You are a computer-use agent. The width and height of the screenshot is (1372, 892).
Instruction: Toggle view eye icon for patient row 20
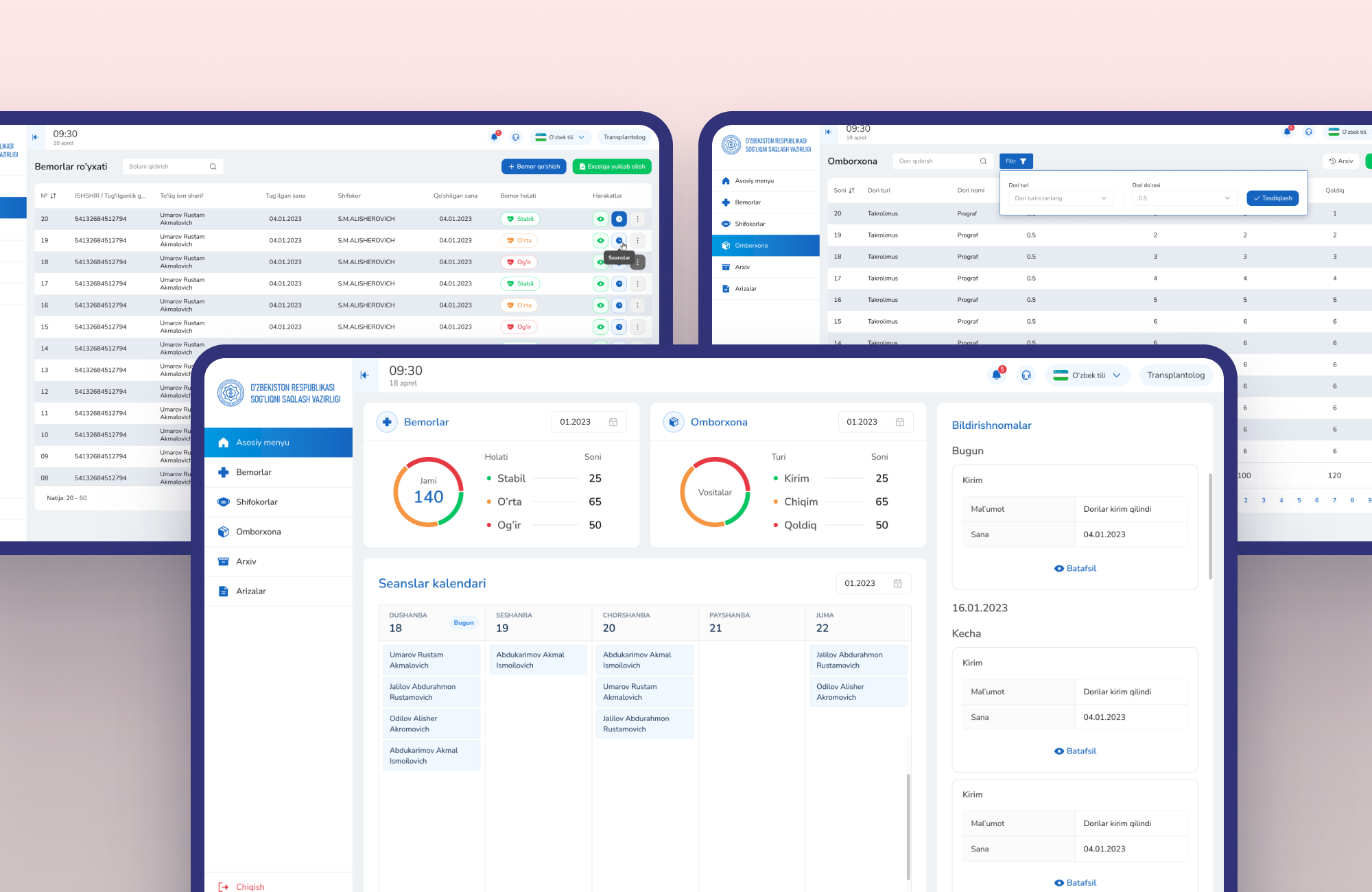[x=600, y=219]
